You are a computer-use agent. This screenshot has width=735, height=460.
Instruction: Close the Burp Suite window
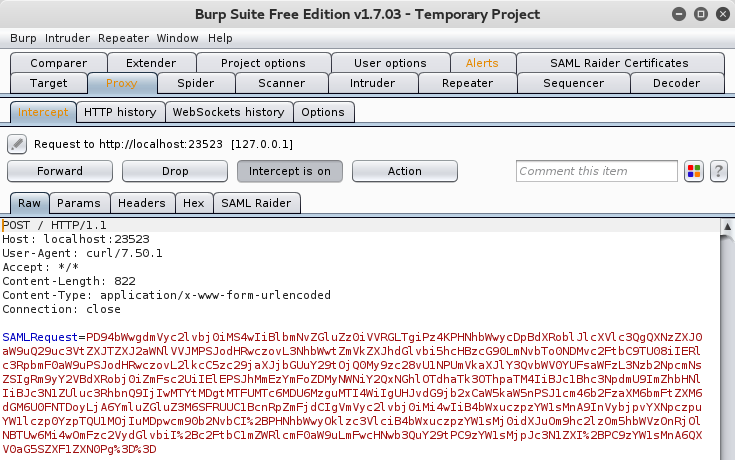(x=723, y=14)
